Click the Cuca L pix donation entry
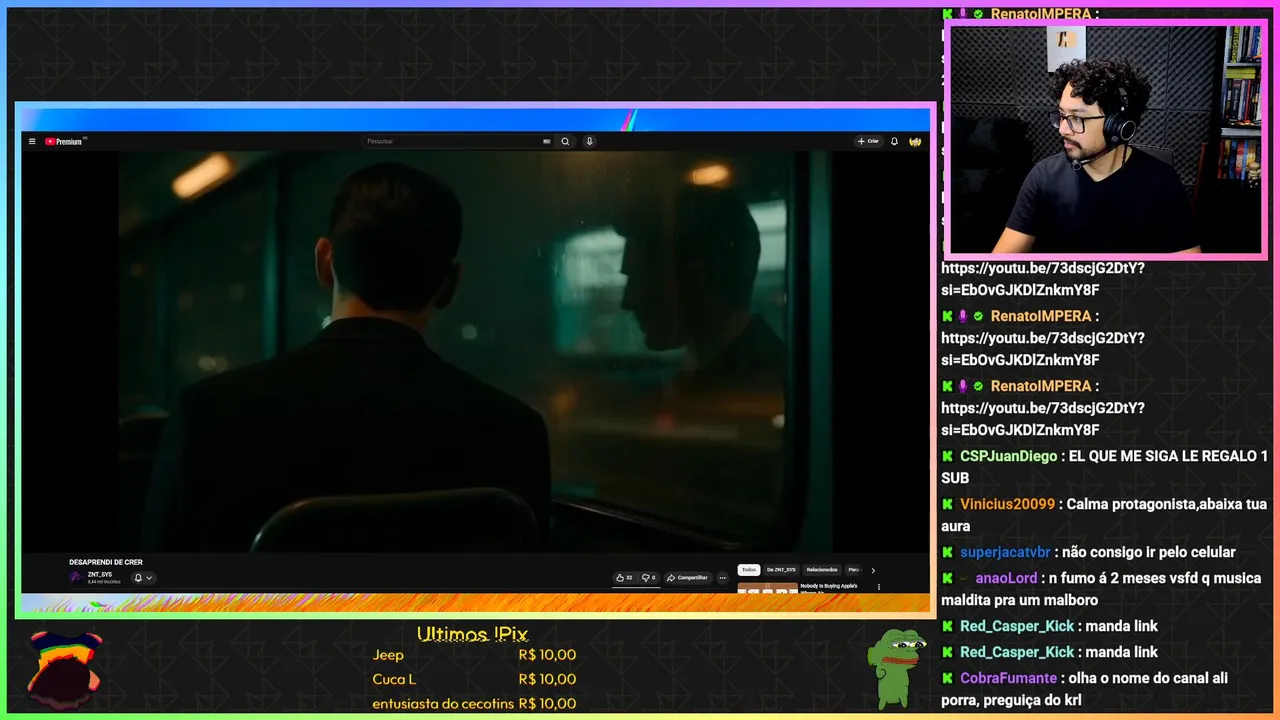The width and height of the screenshot is (1280, 720). pos(474,679)
